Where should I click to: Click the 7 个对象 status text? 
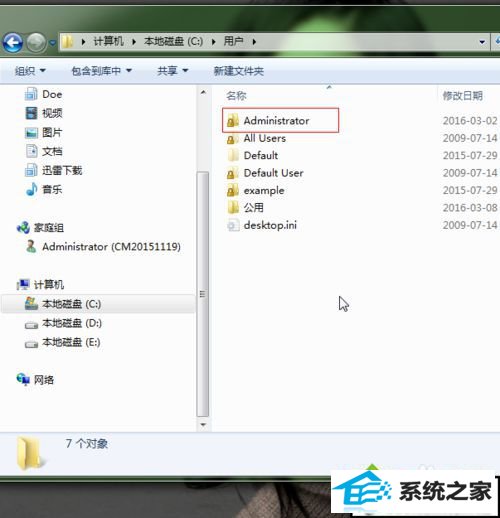(x=87, y=444)
